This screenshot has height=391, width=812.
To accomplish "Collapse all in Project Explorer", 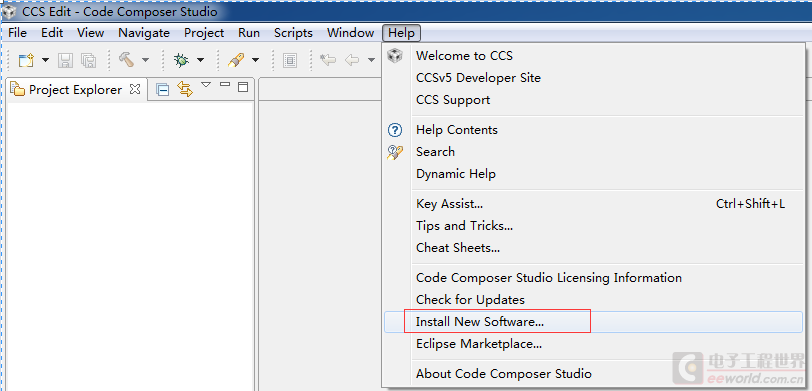I will pos(163,90).
